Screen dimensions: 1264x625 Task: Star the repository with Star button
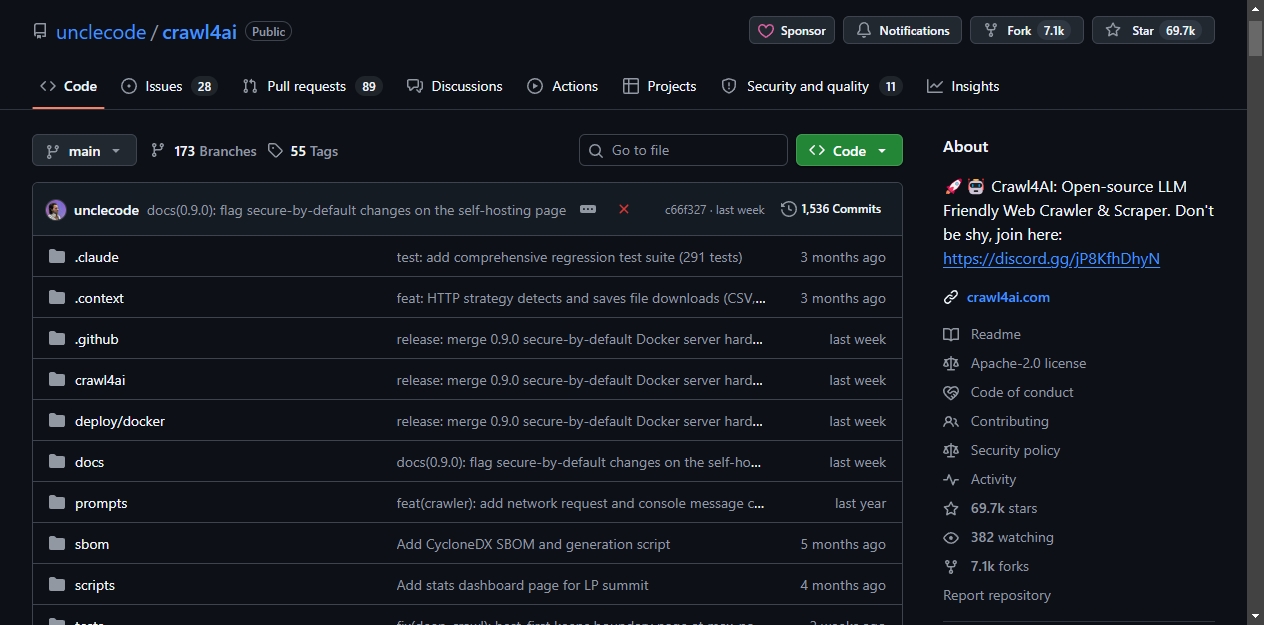click(x=1153, y=31)
